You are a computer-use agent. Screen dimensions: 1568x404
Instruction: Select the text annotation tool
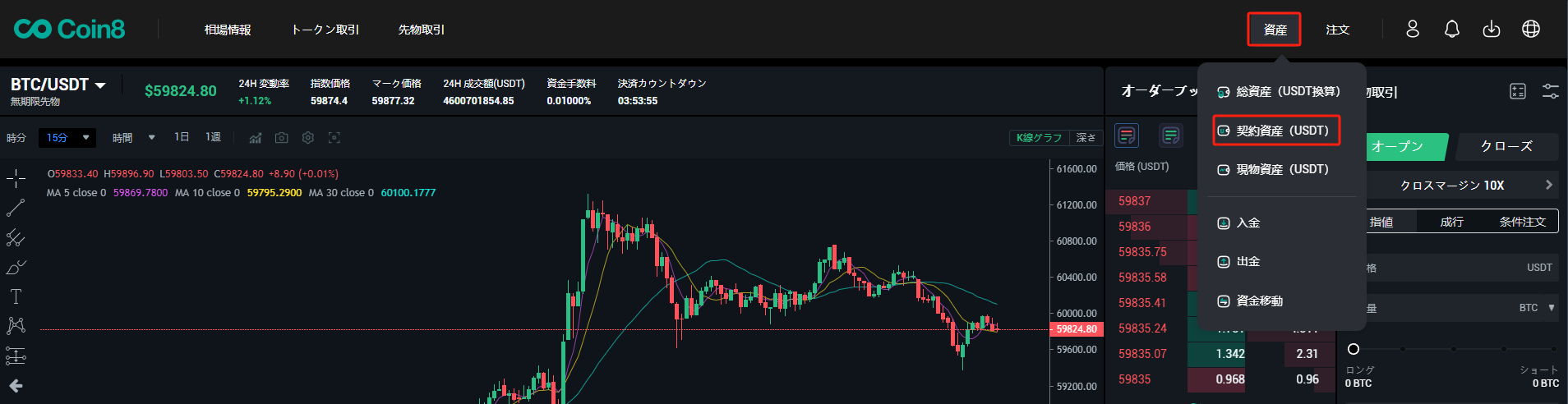[16, 296]
